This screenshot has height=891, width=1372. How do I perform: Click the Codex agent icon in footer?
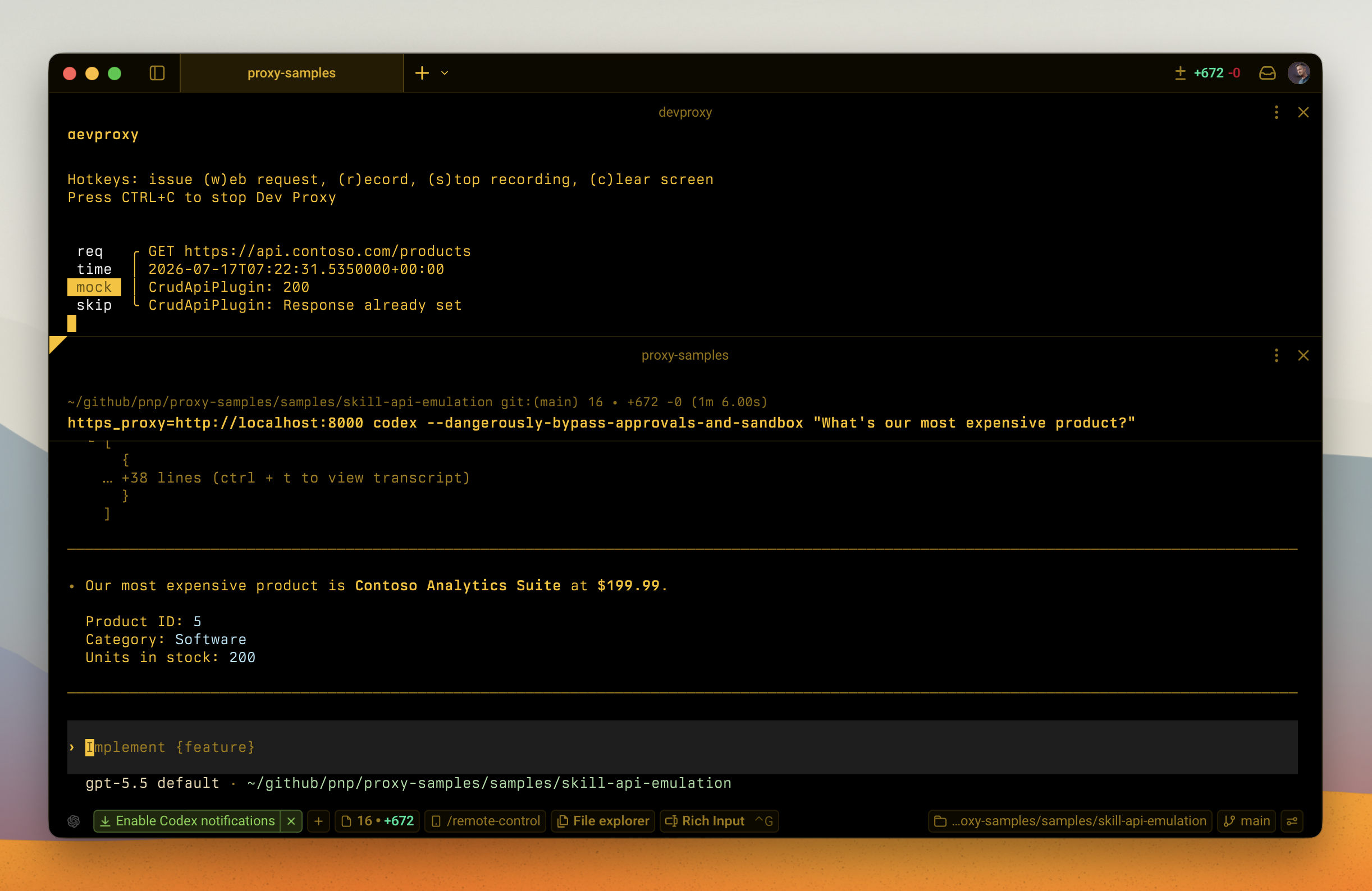[74, 821]
